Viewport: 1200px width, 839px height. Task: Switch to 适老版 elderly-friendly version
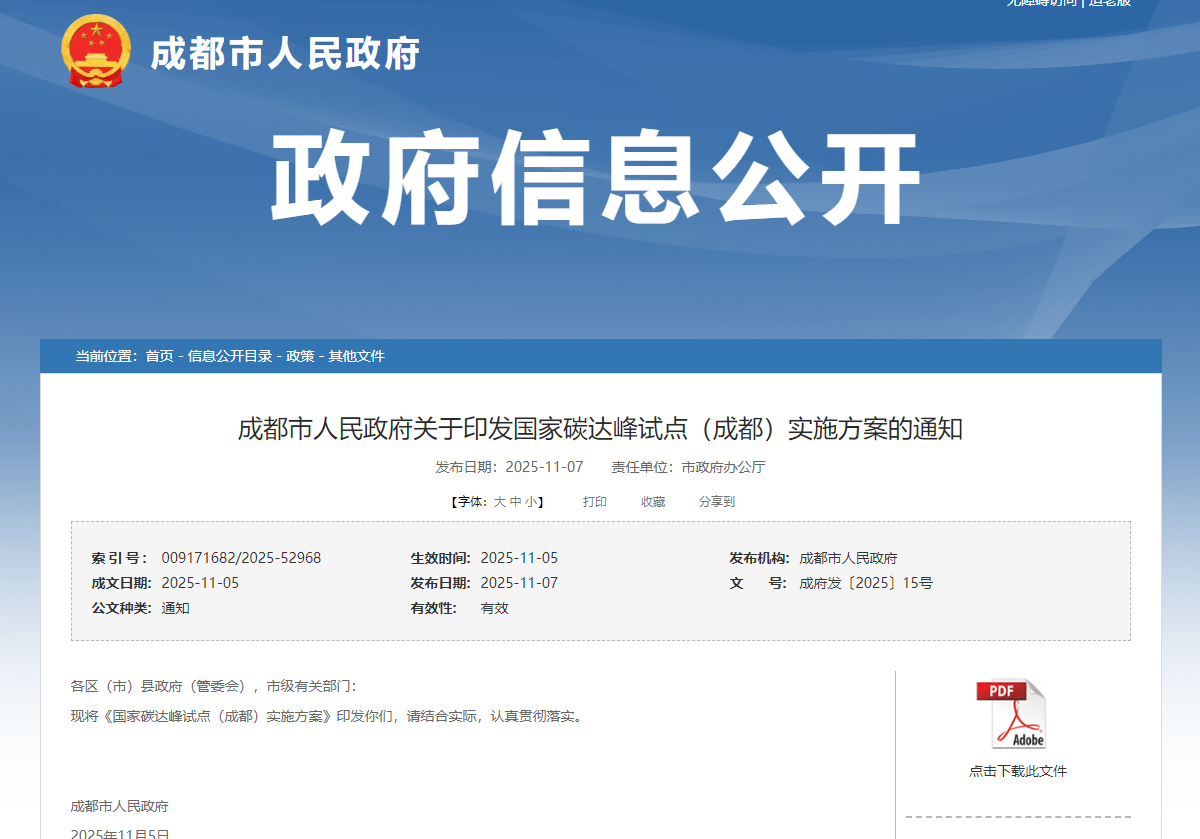pos(1110,3)
